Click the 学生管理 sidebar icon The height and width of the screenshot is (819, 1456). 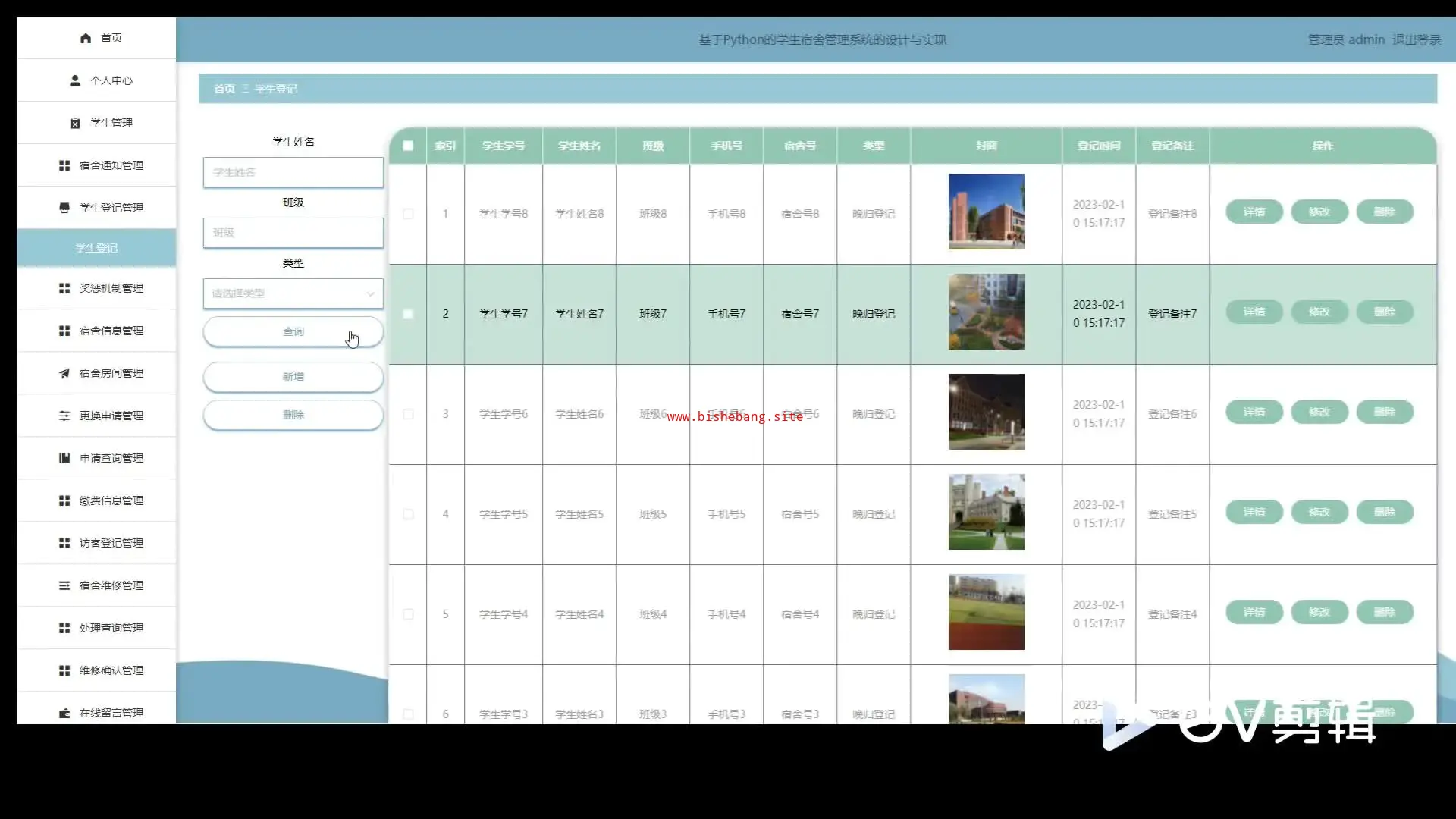click(x=75, y=123)
